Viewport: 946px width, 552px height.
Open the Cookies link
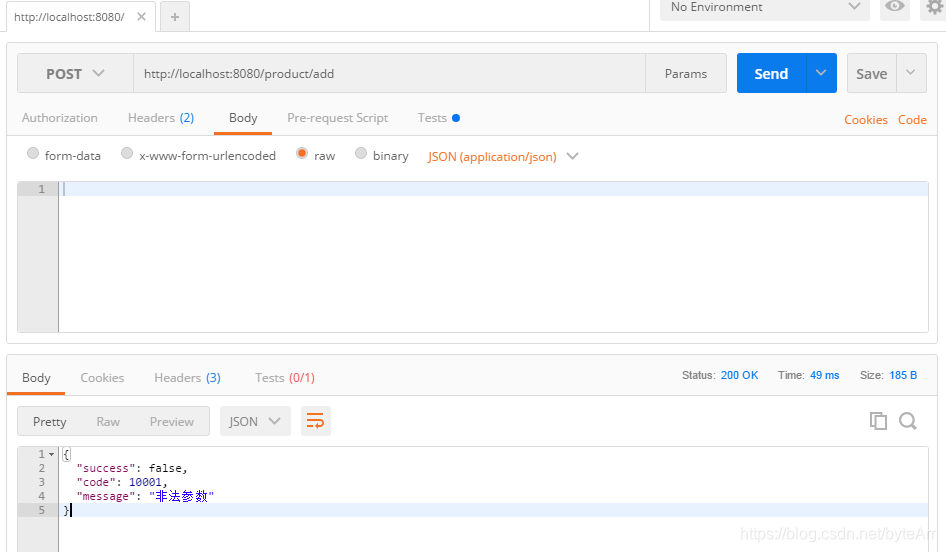pos(866,119)
